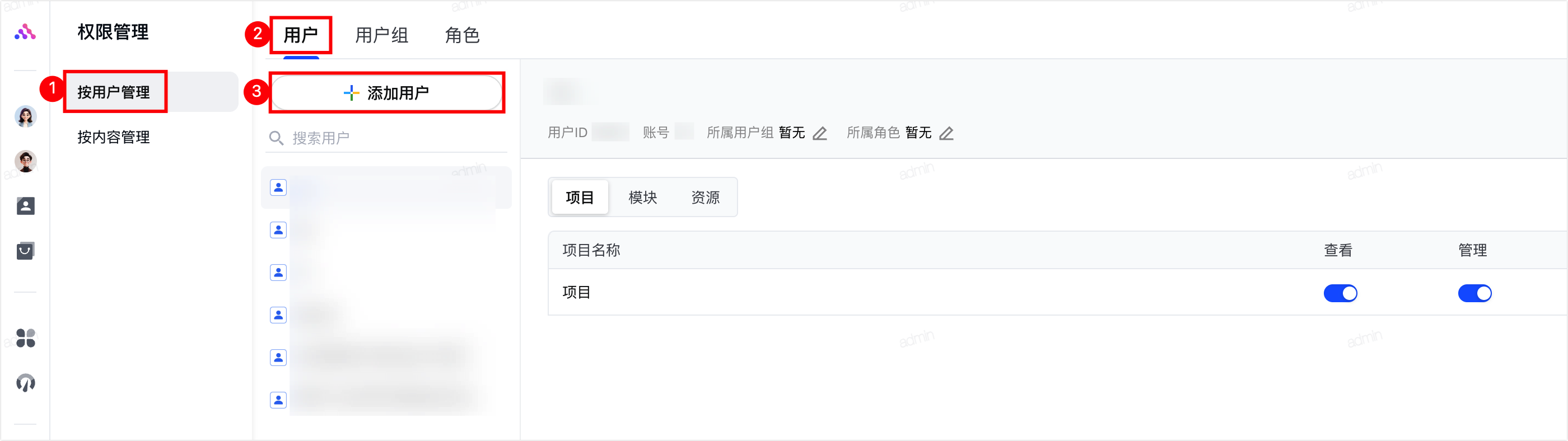Edit 所属用户组 with pencil icon
This screenshot has width=1568, height=441.
[820, 133]
